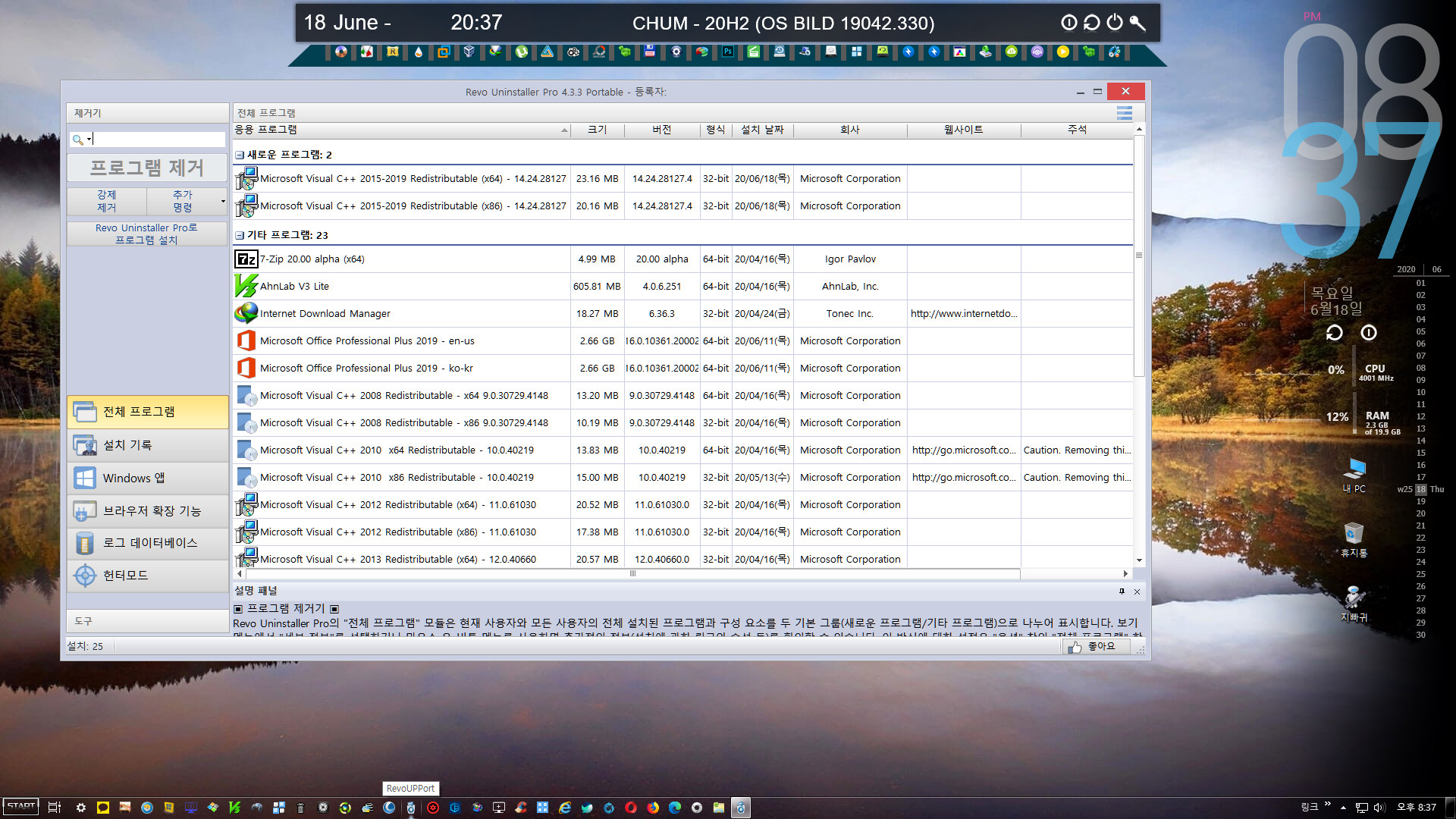Screen dimensions: 1456x819
Task: Open Windows 앱 in the sidebar
Action: (x=147, y=478)
